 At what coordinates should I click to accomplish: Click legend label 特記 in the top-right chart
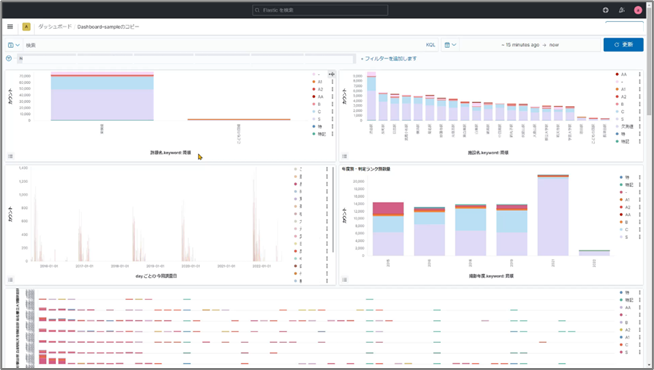(x=625, y=141)
